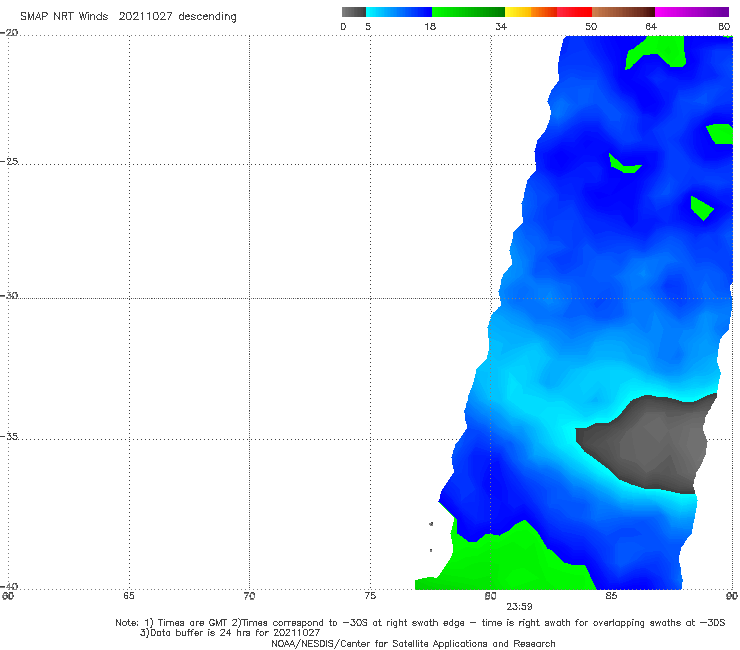
Task: Click the latitude axis label '-30'
Action: 9,295
